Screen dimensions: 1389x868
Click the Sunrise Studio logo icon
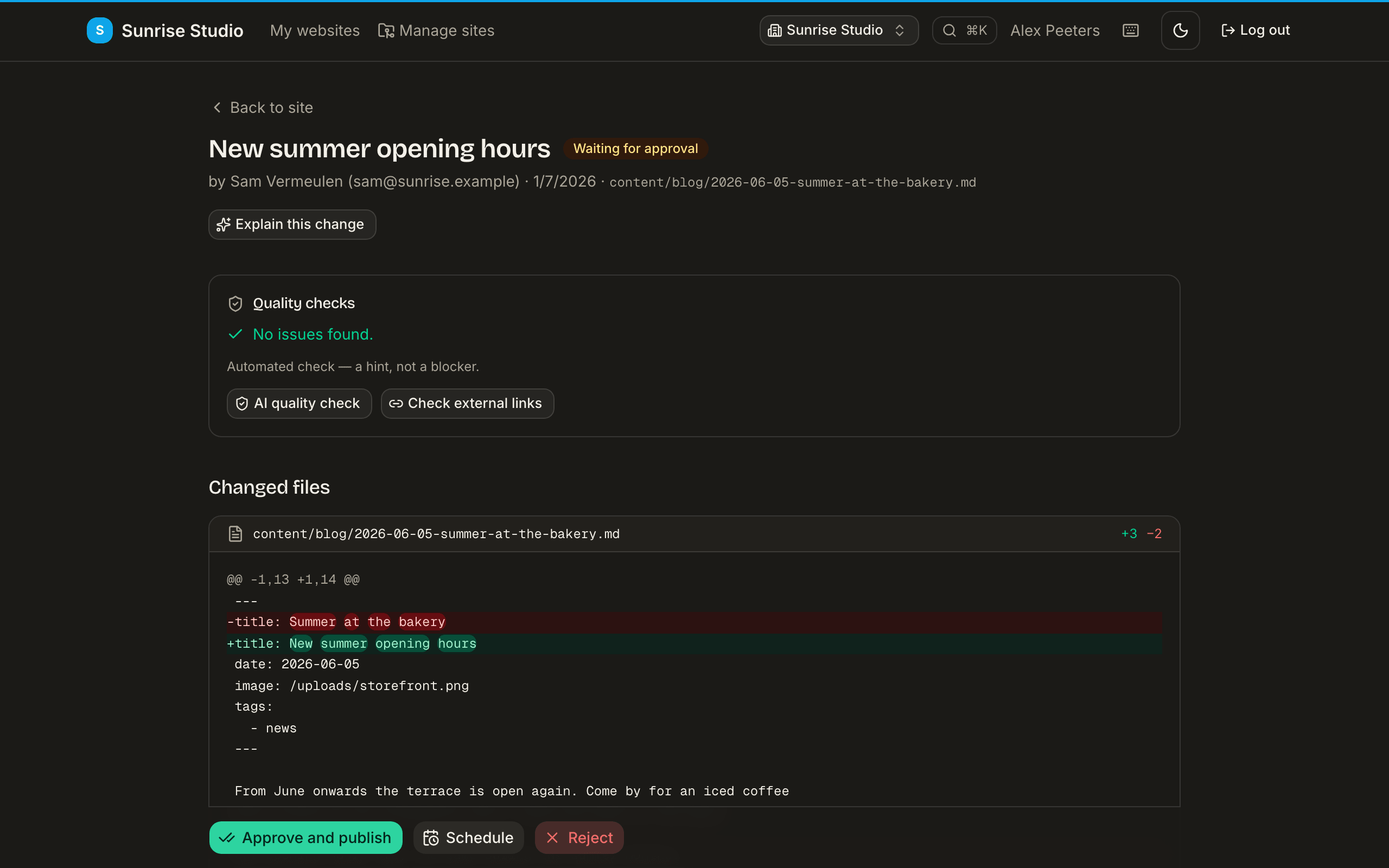(99, 30)
